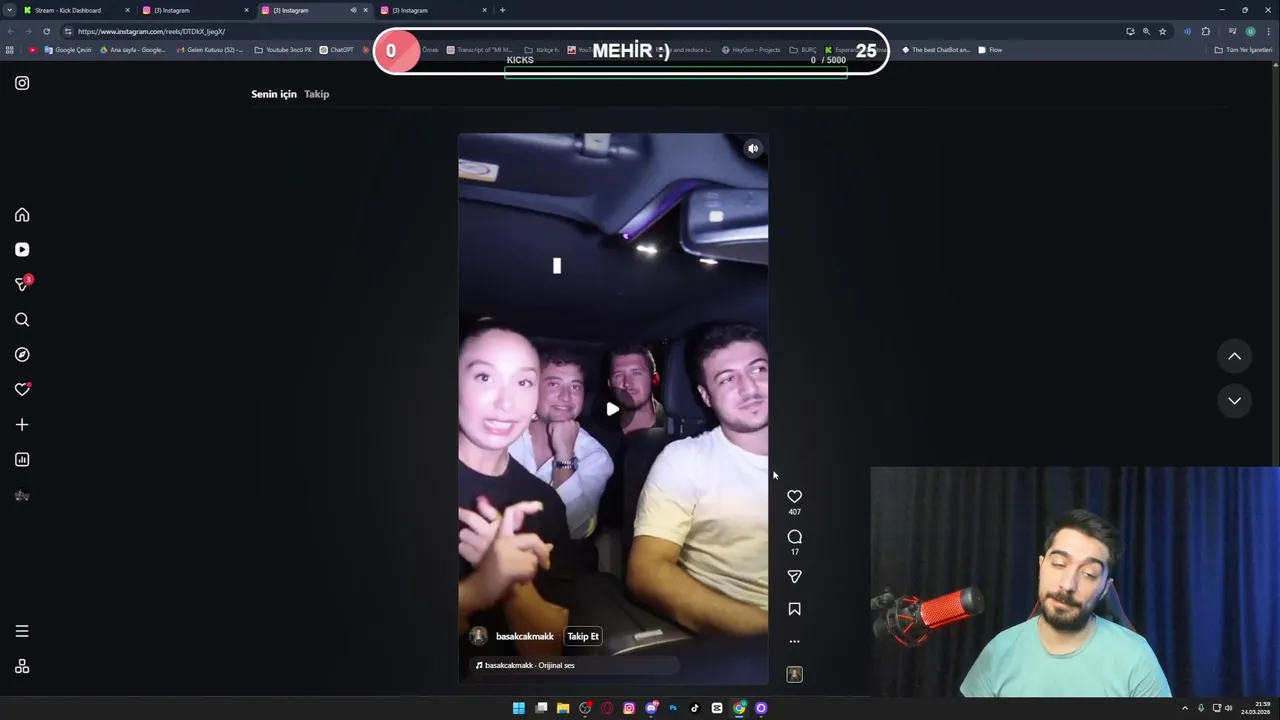Open the Chrome three-dot menu
The width and height of the screenshot is (1280, 720).
point(1268,31)
